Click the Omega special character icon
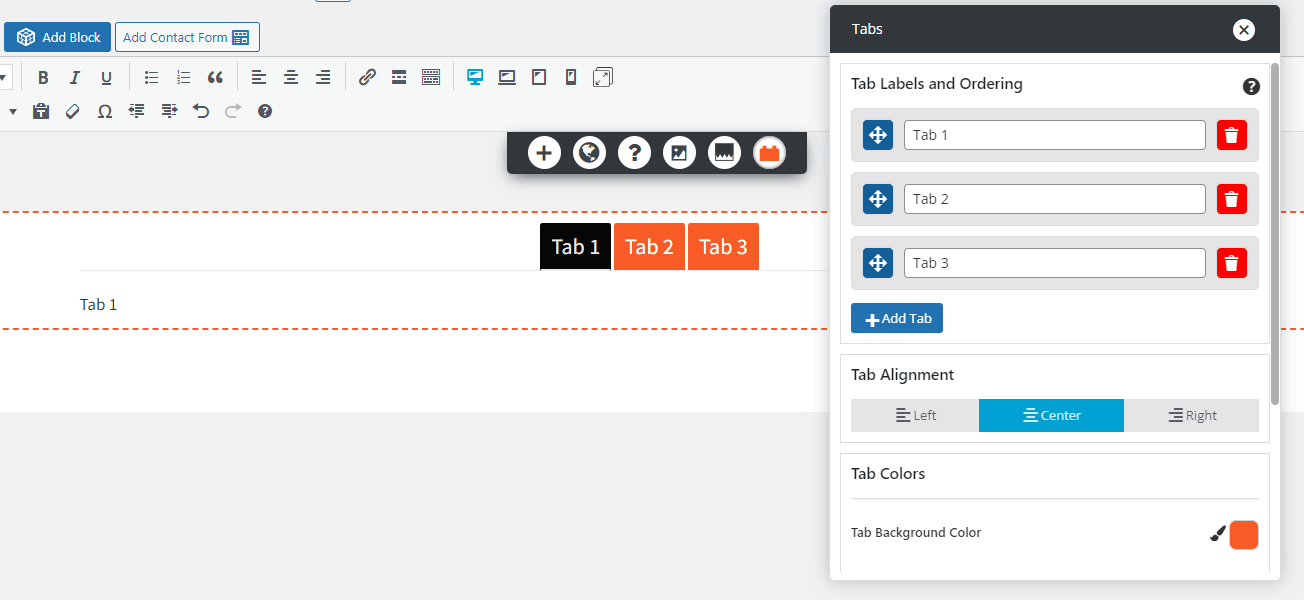This screenshot has width=1304, height=600. (x=104, y=111)
